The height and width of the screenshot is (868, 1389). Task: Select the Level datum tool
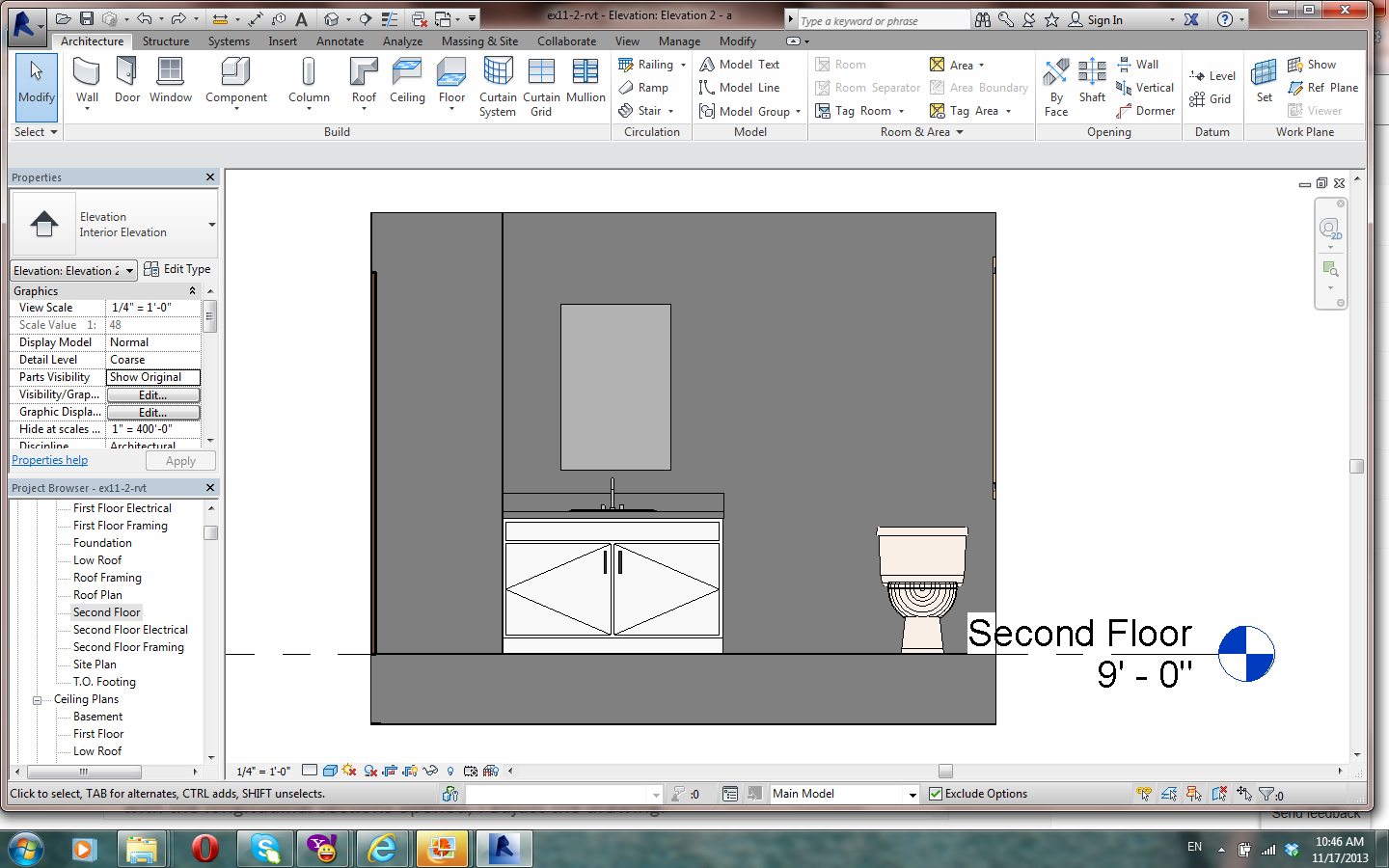point(1212,76)
